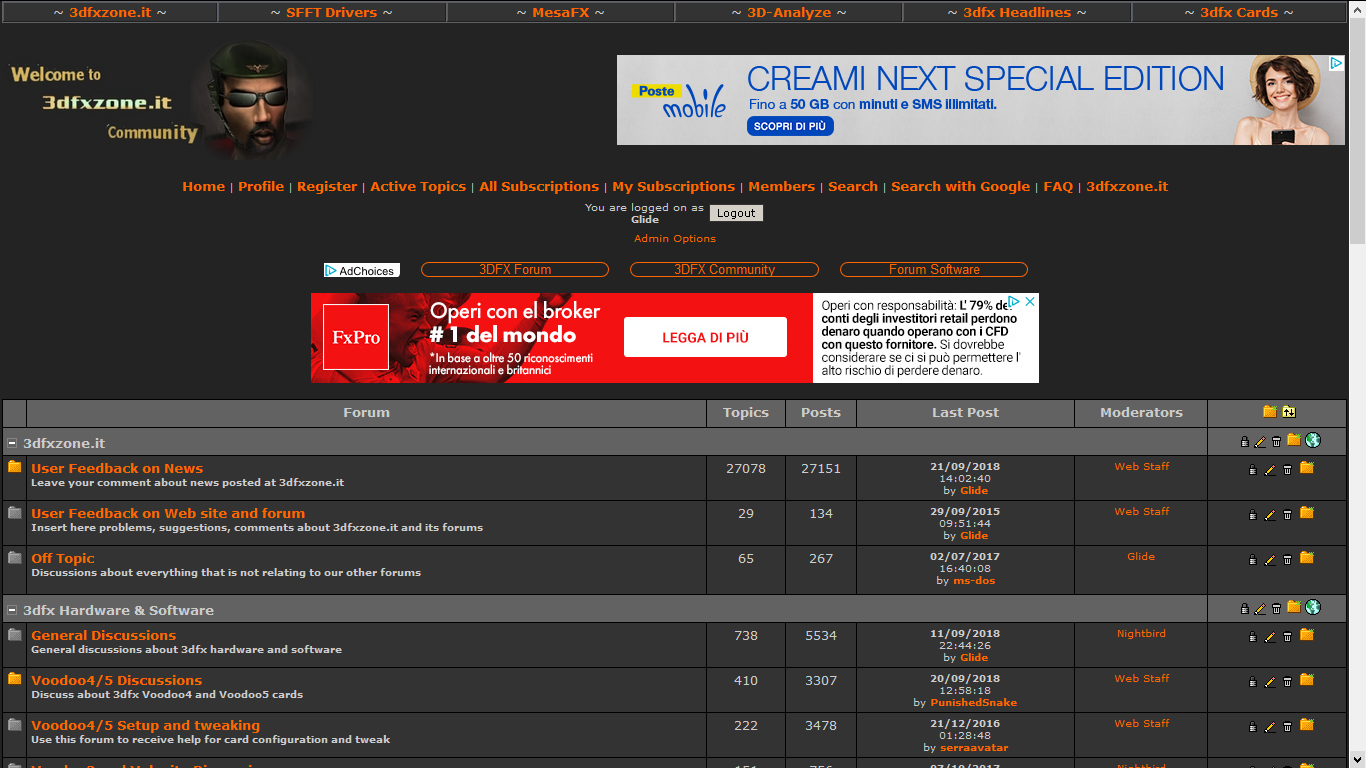Collapse the 3dfxzone.it category
1366x768 pixels.
click(x=12, y=443)
